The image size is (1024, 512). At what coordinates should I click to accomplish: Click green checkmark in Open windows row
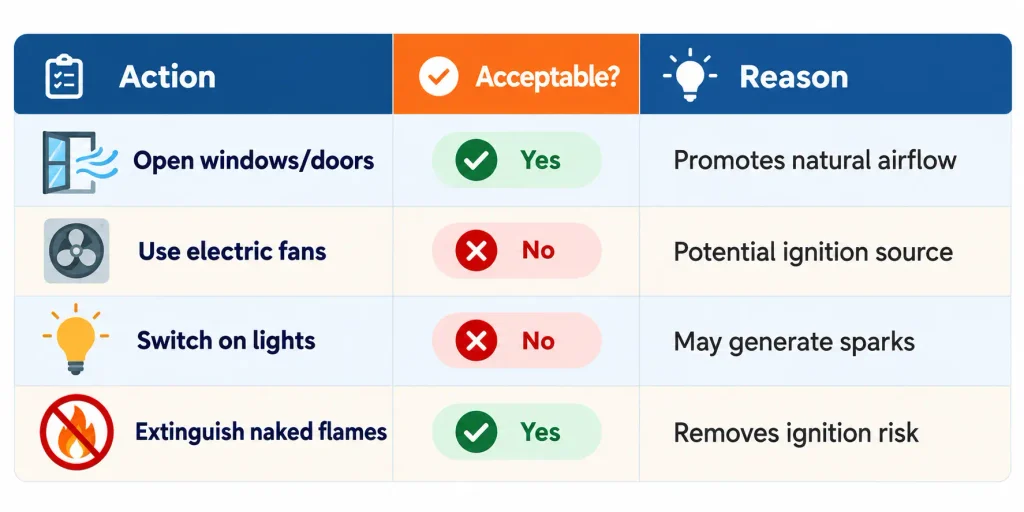point(476,160)
